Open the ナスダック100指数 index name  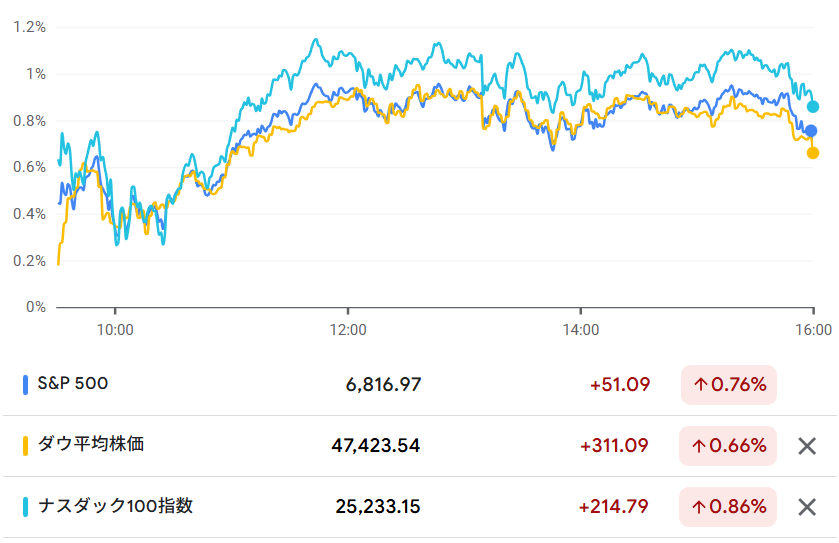click(x=114, y=506)
